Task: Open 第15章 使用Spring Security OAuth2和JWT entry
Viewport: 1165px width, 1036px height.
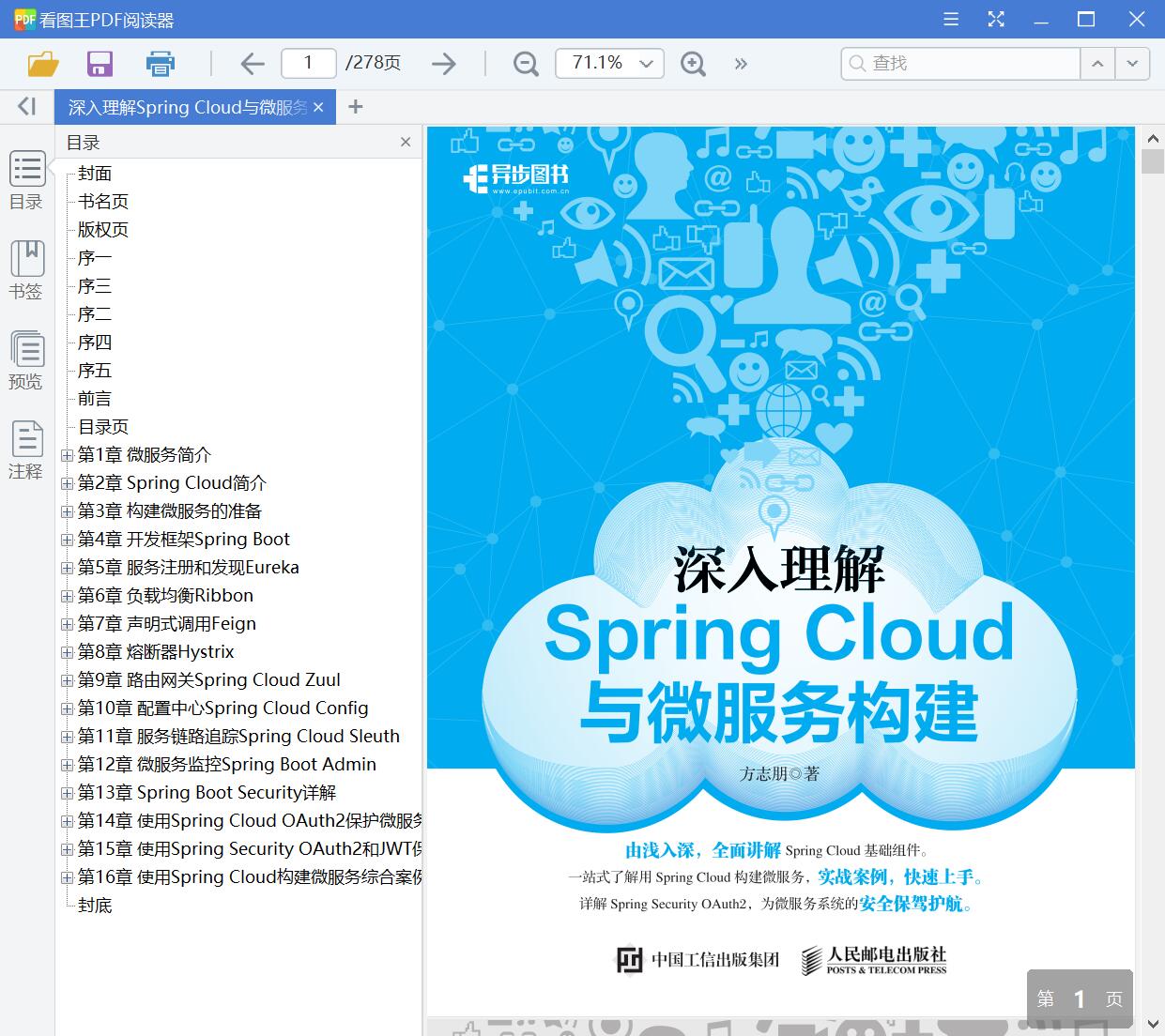Action: pos(250,849)
